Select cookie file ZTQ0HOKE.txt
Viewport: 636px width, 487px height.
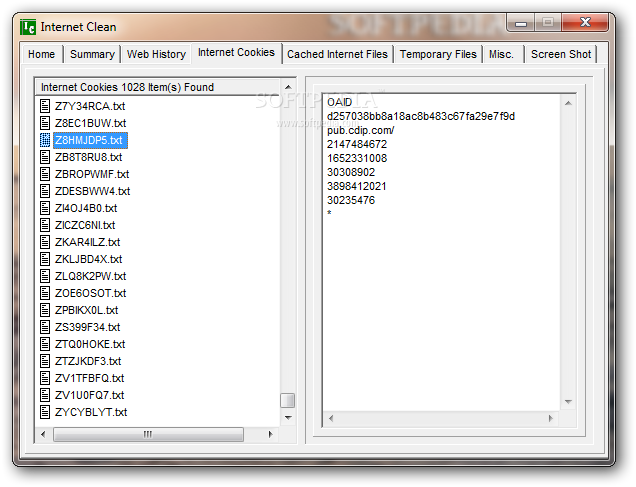90,344
